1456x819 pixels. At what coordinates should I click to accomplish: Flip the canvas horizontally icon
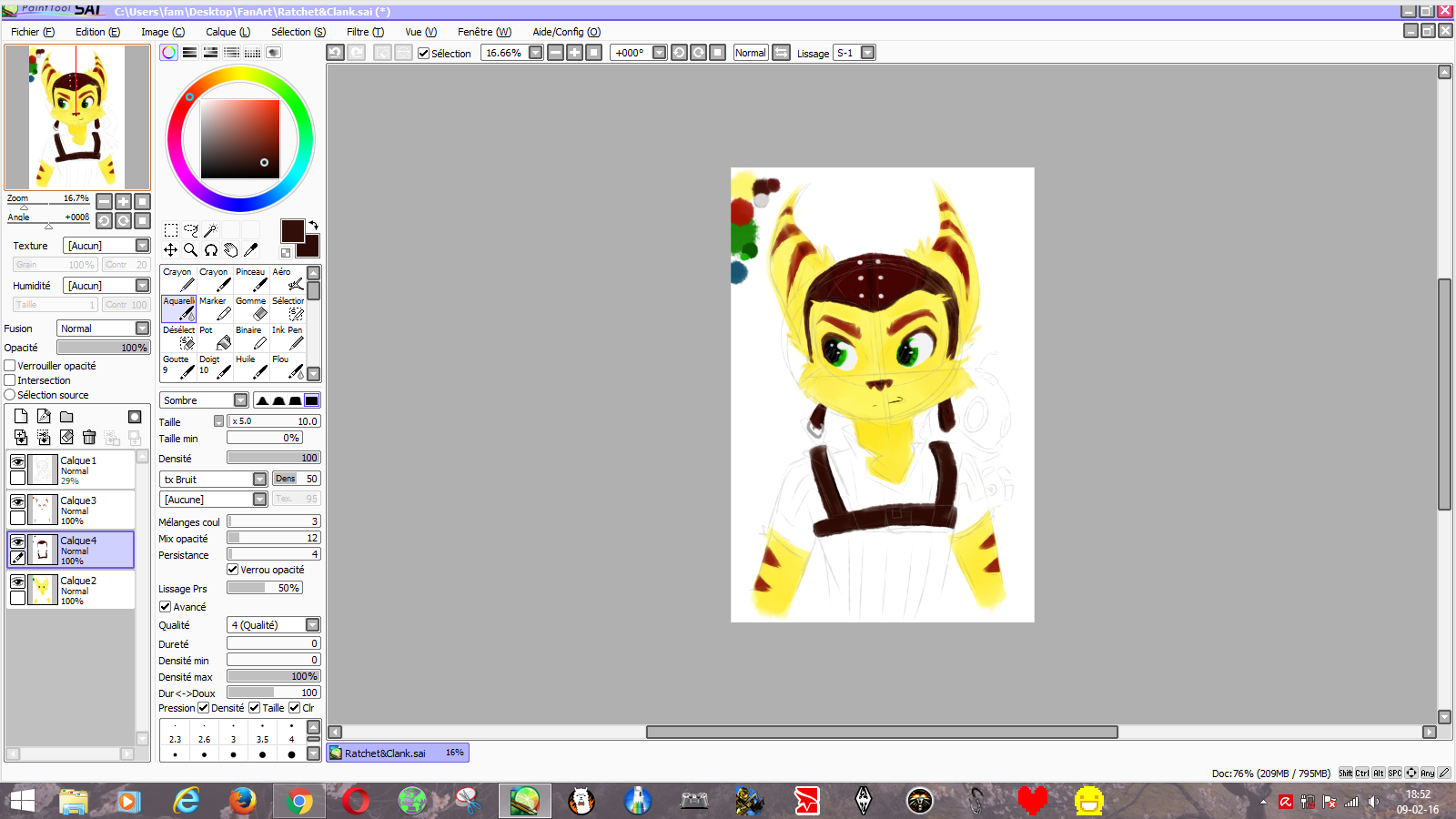pos(781,53)
